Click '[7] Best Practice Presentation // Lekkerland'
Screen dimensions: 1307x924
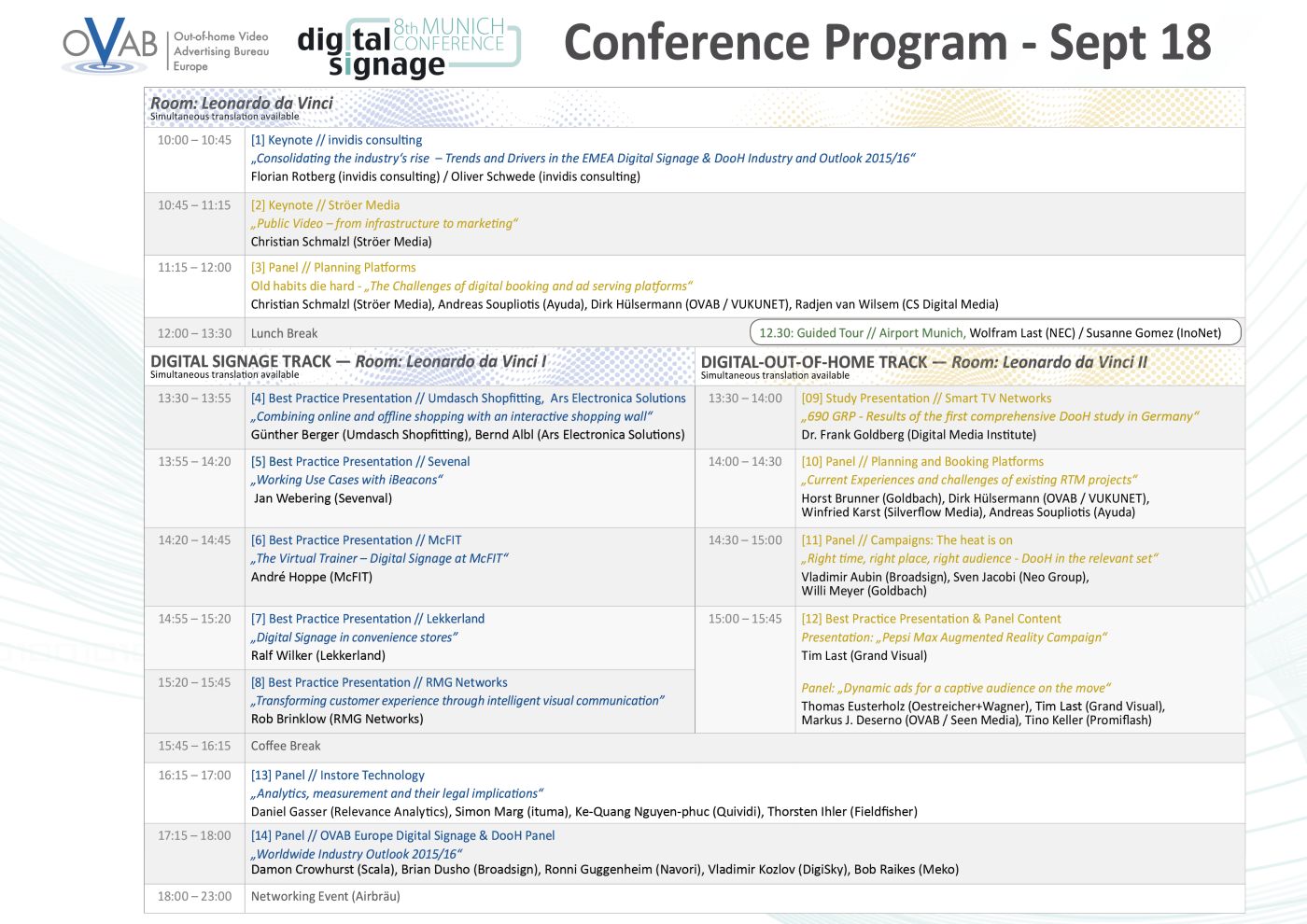pos(368,619)
